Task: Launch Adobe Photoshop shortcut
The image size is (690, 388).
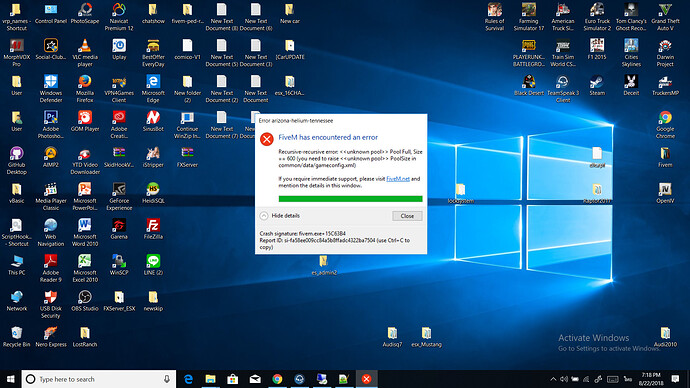Action: (x=51, y=125)
